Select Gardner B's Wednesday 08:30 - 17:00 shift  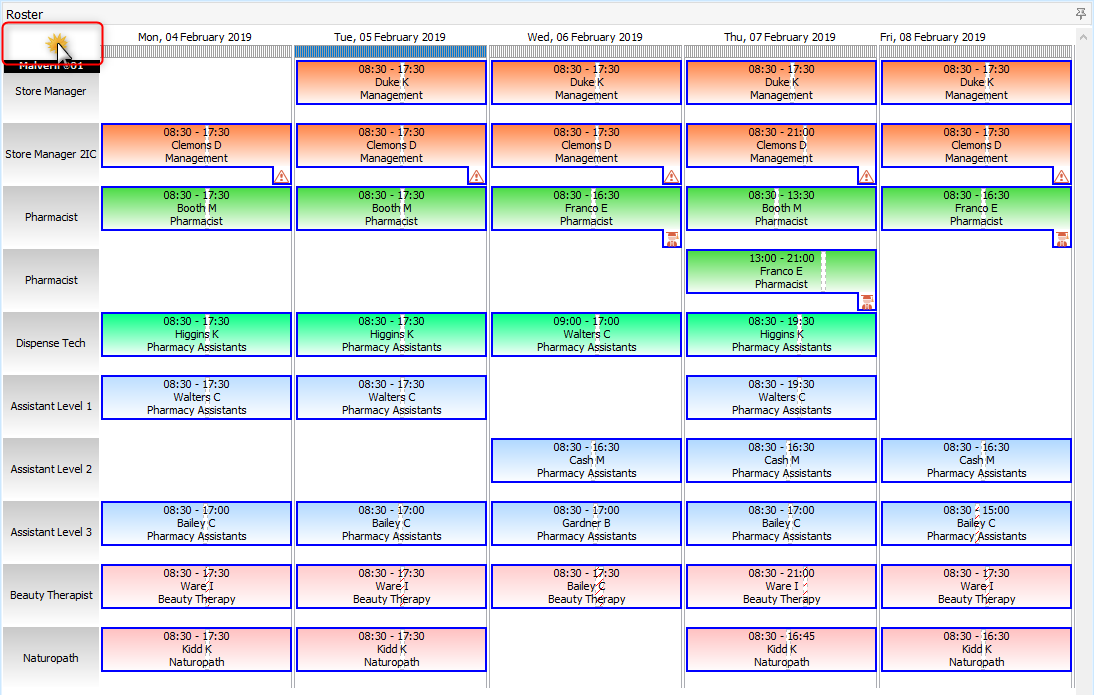[586, 523]
